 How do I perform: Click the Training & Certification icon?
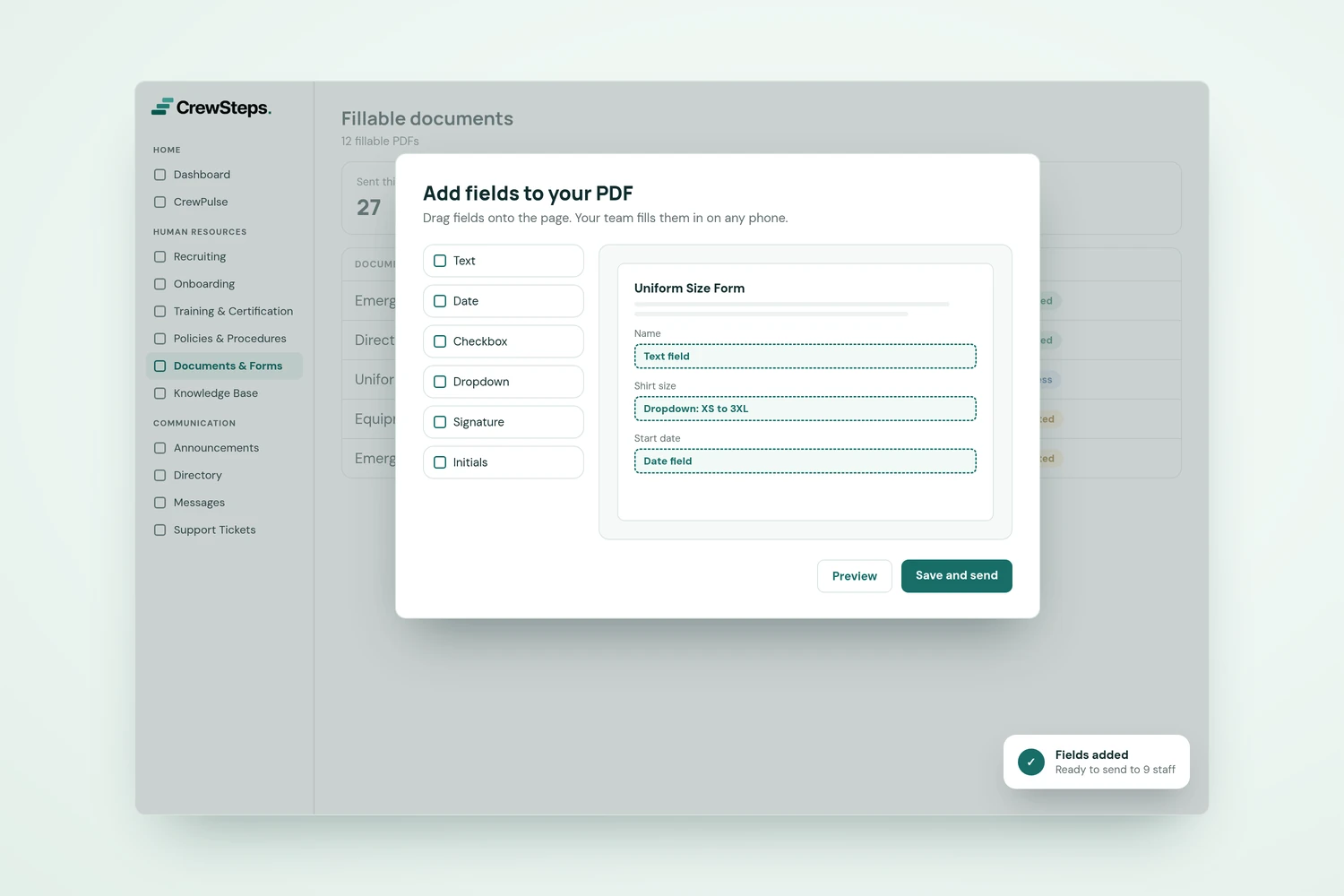coord(159,311)
